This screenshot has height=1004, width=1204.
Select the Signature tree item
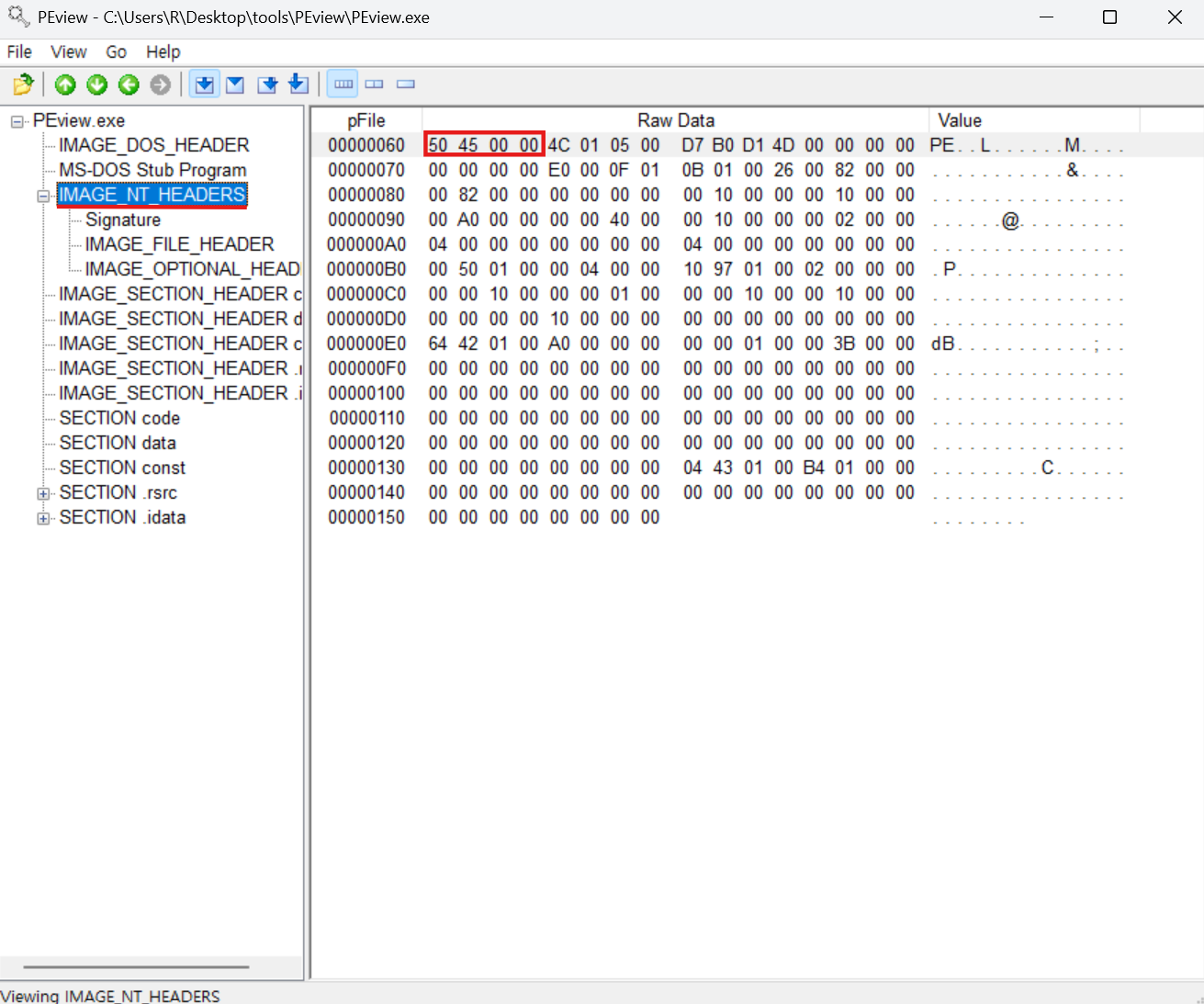tap(123, 220)
